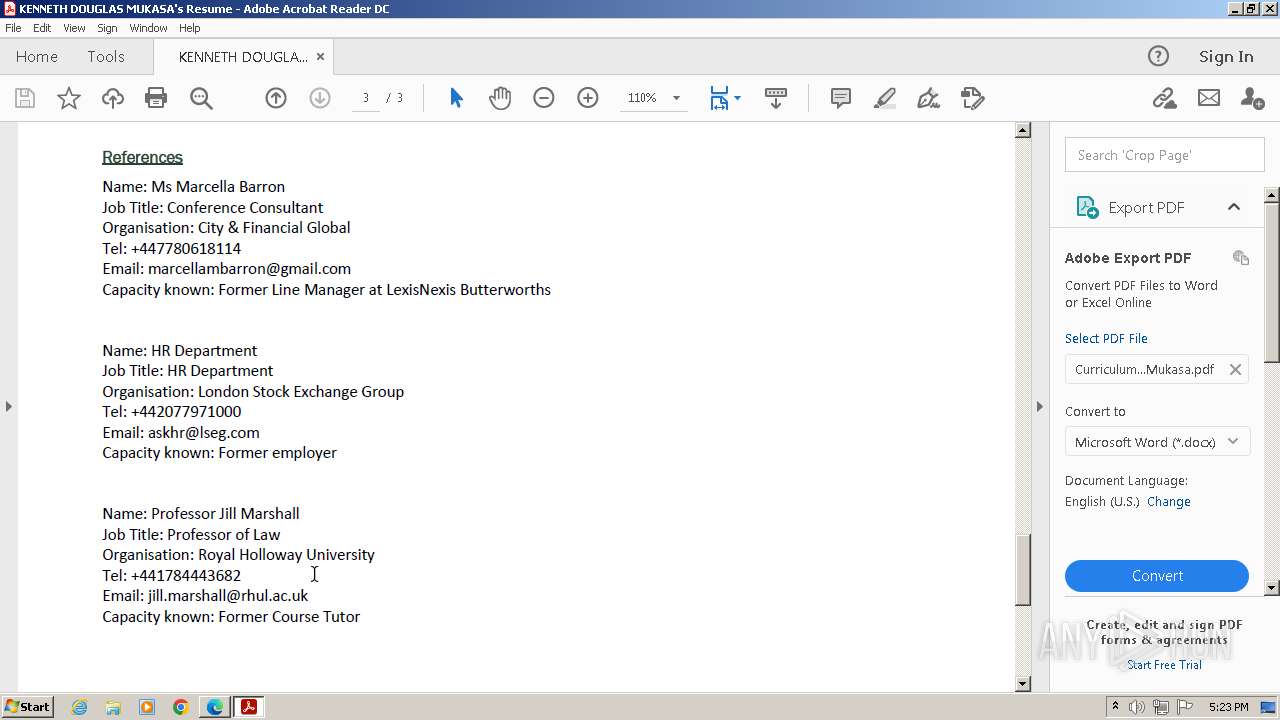
Task: Click the document vertical scrollbar thumb
Action: [1022, 570]
